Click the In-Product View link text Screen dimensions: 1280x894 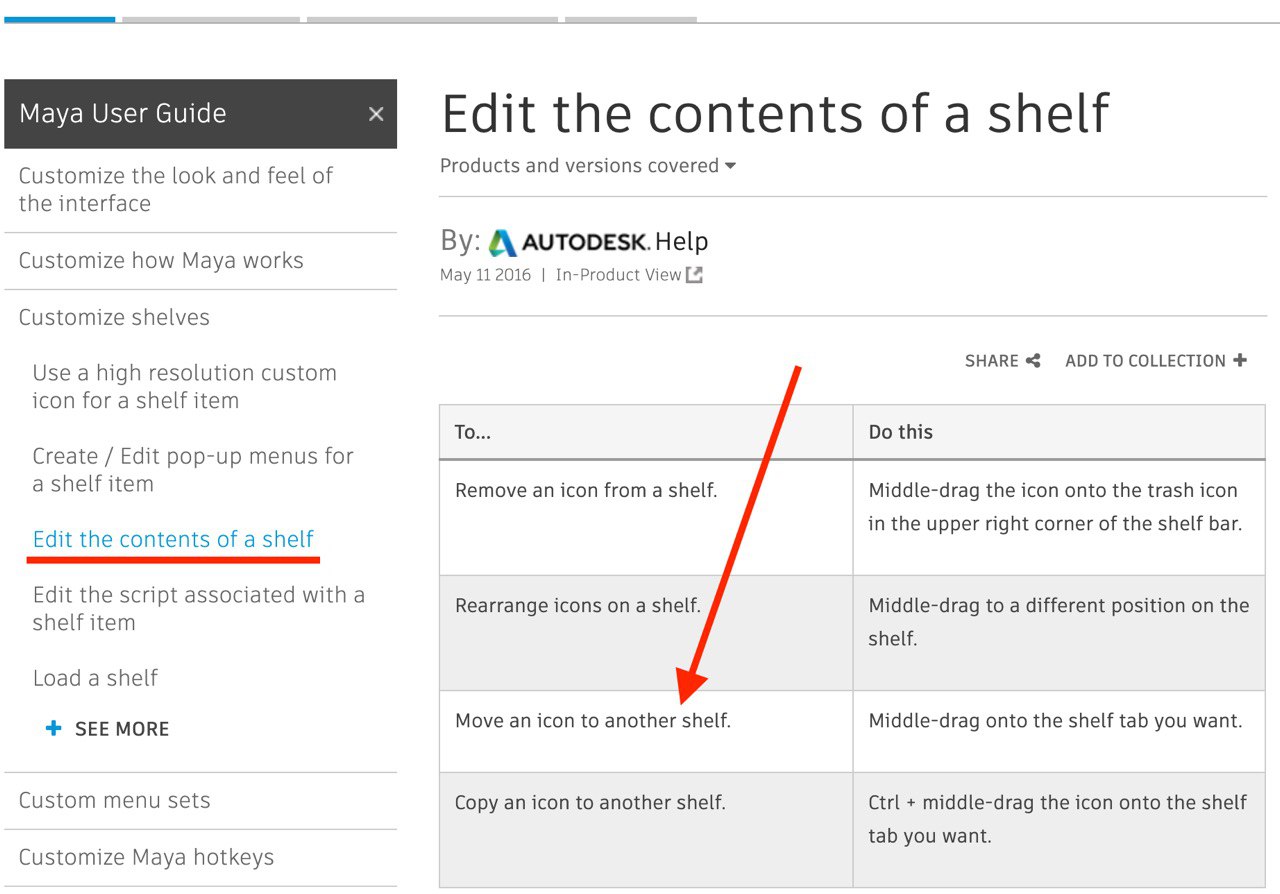(618, 275)
